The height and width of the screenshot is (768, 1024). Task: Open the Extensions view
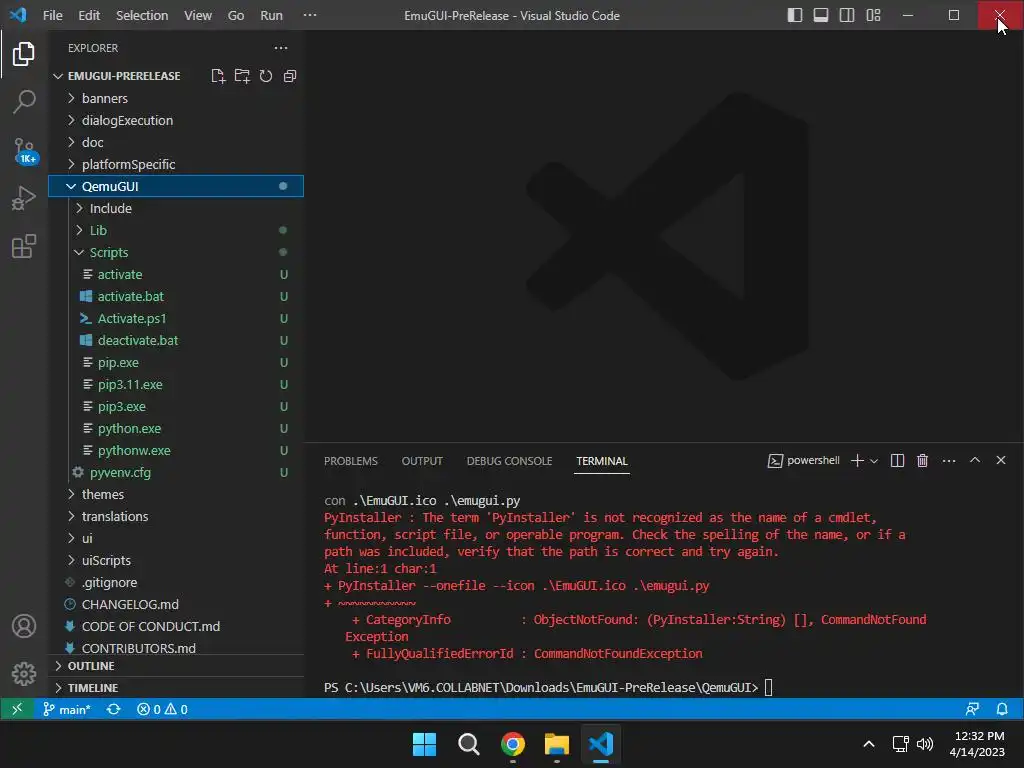(24, 246)
